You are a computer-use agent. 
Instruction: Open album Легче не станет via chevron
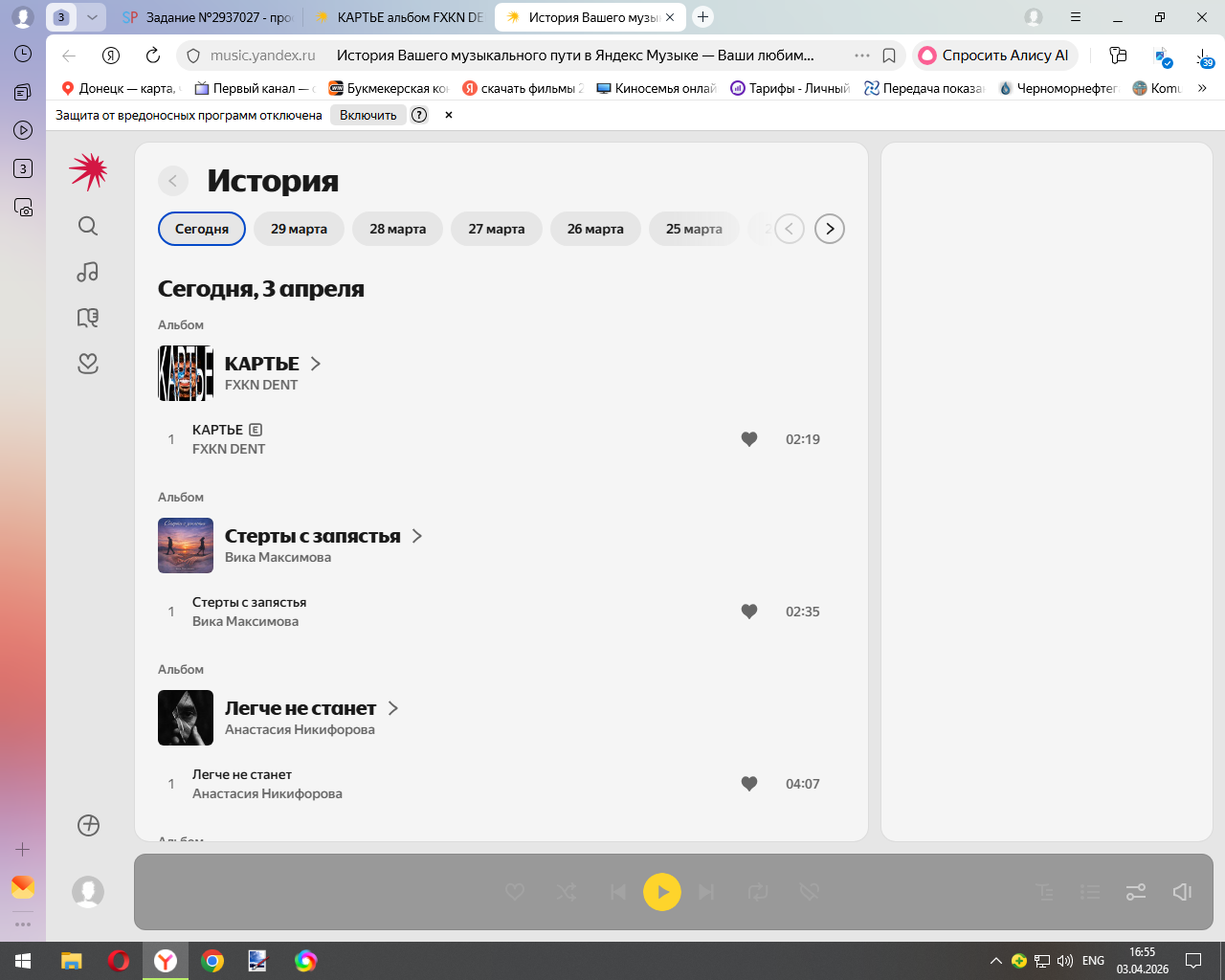393,708
